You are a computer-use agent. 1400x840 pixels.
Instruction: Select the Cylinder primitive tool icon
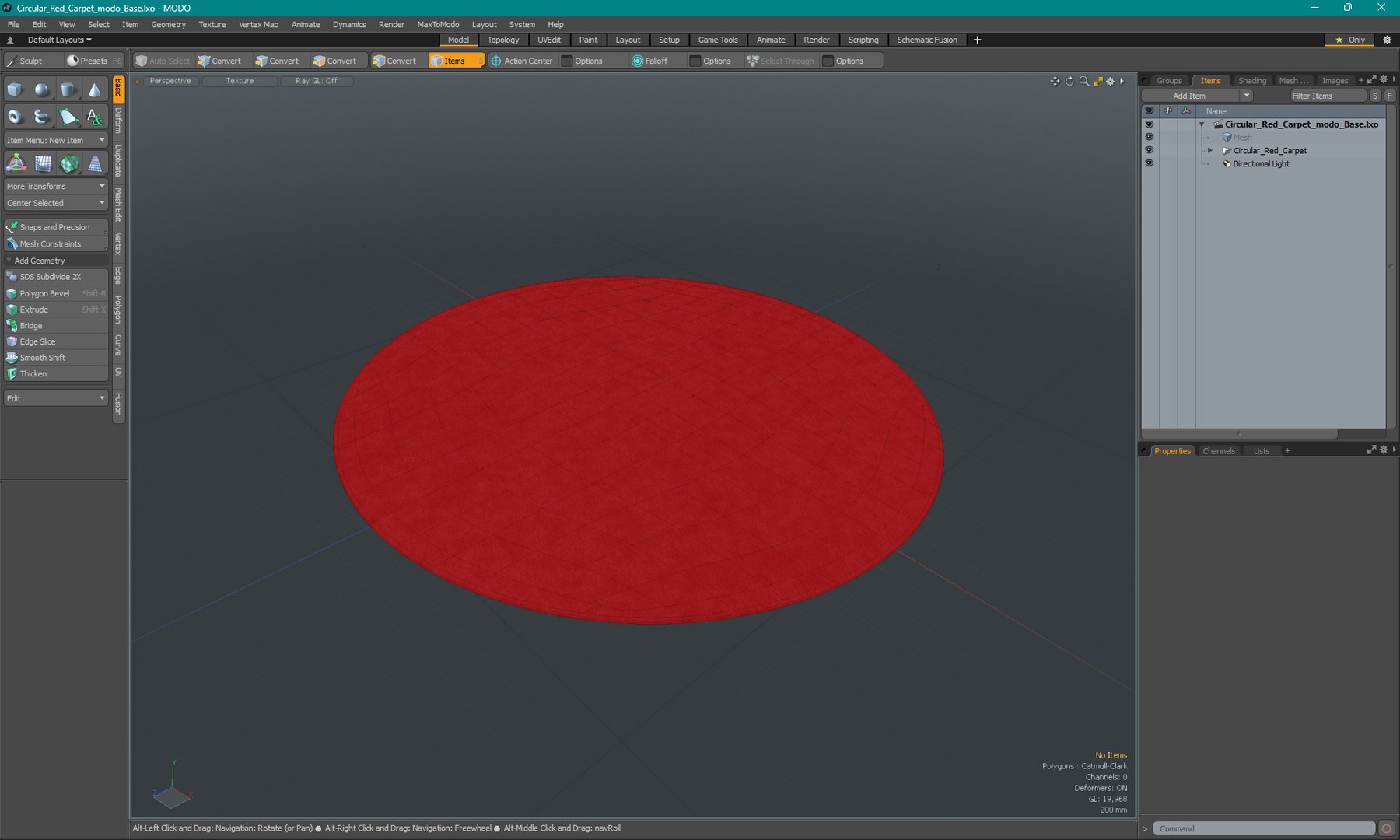tap(68, 90)
